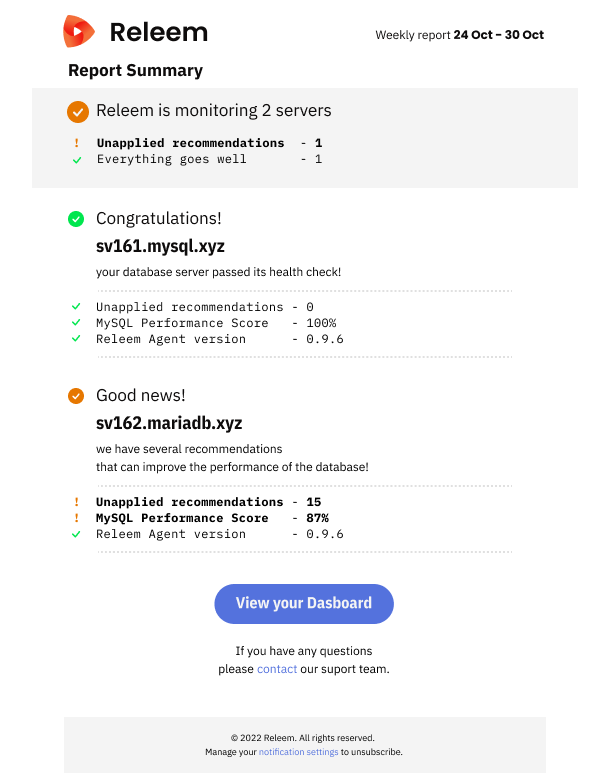Viewport: 608px width, 779px height.
Task: Click exclamation icon beside Unapplied recommendations 15
Action: pos(76,502)
